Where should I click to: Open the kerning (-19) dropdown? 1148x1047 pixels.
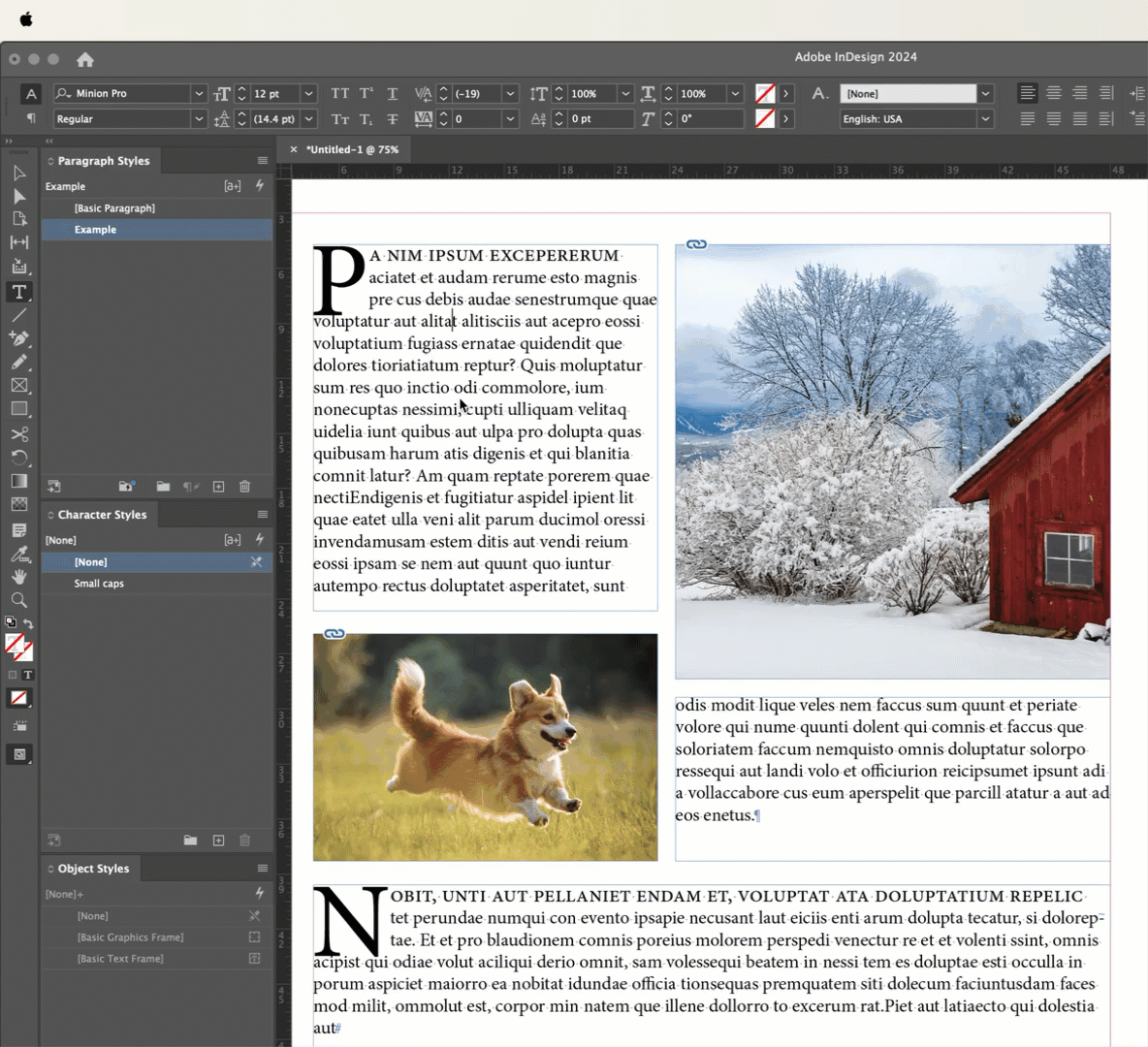point(510,94)
